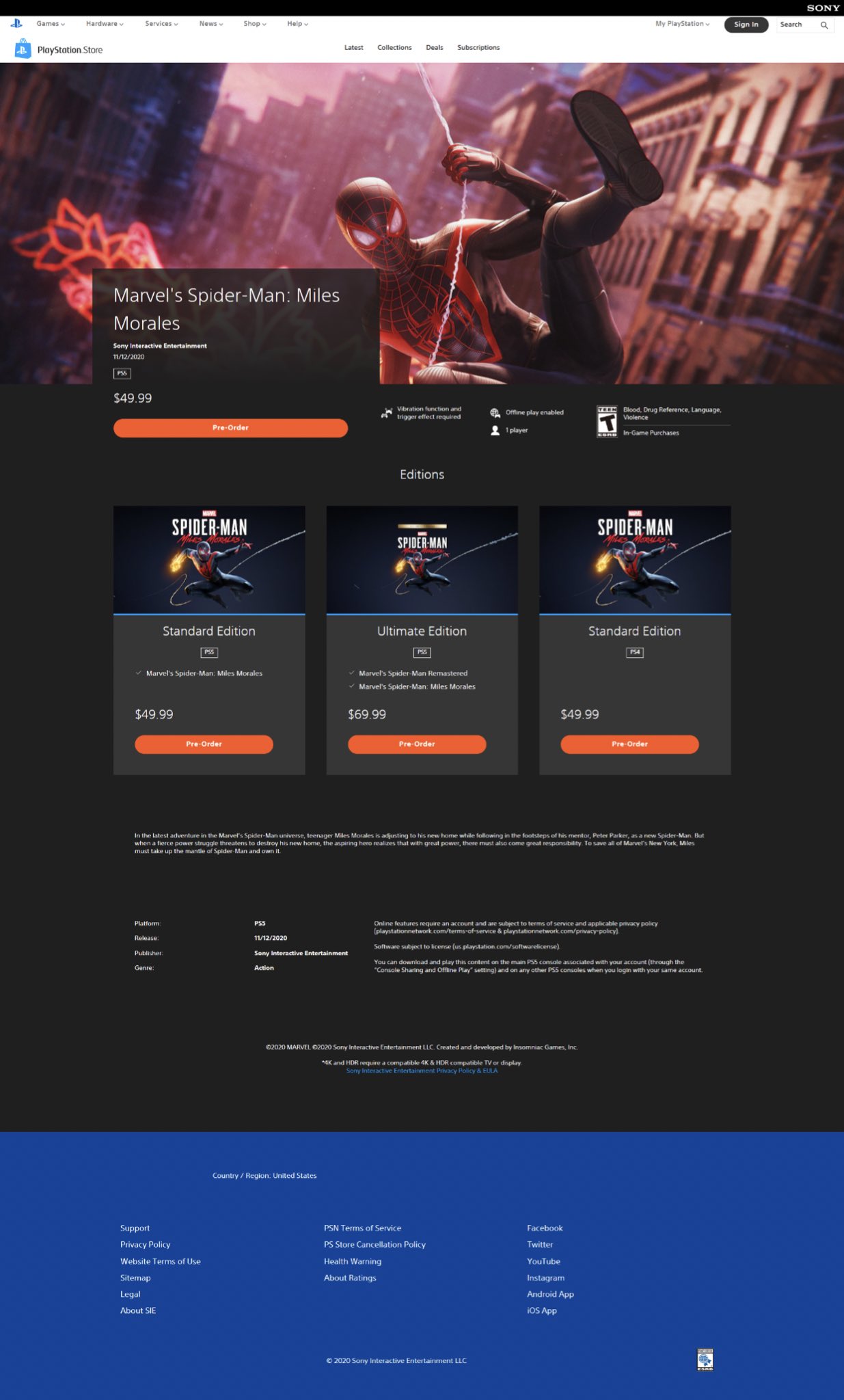Click the In-Game Purchases rating text
The width and height of the screenshot is (844, 1400).
tap(651, 433)
